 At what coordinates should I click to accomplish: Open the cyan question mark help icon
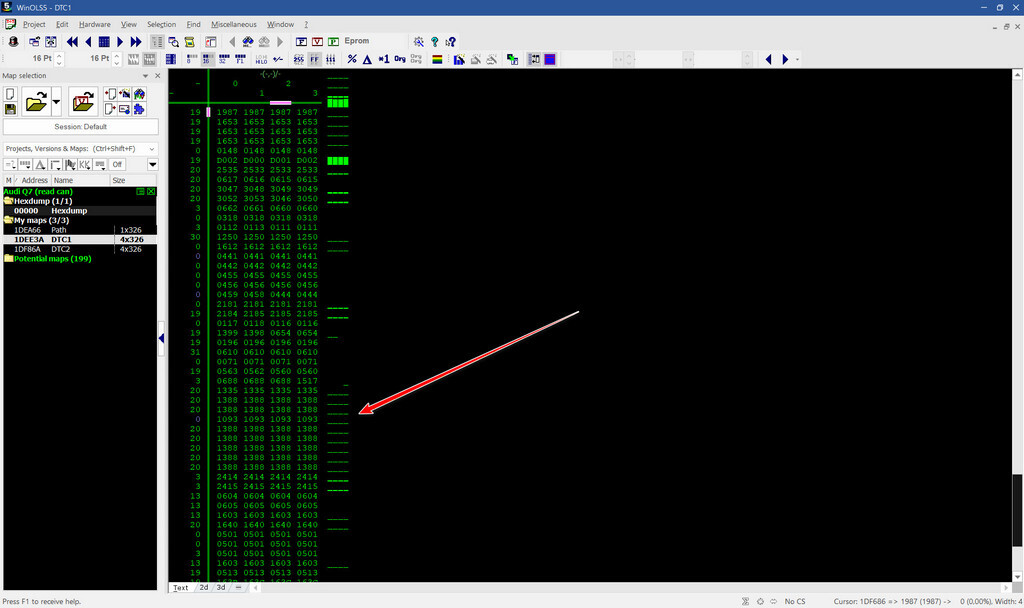[435, 42]
